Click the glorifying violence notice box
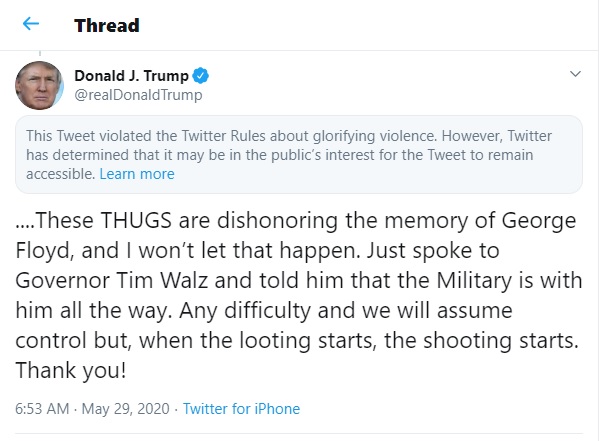 (x=299, y=154)
